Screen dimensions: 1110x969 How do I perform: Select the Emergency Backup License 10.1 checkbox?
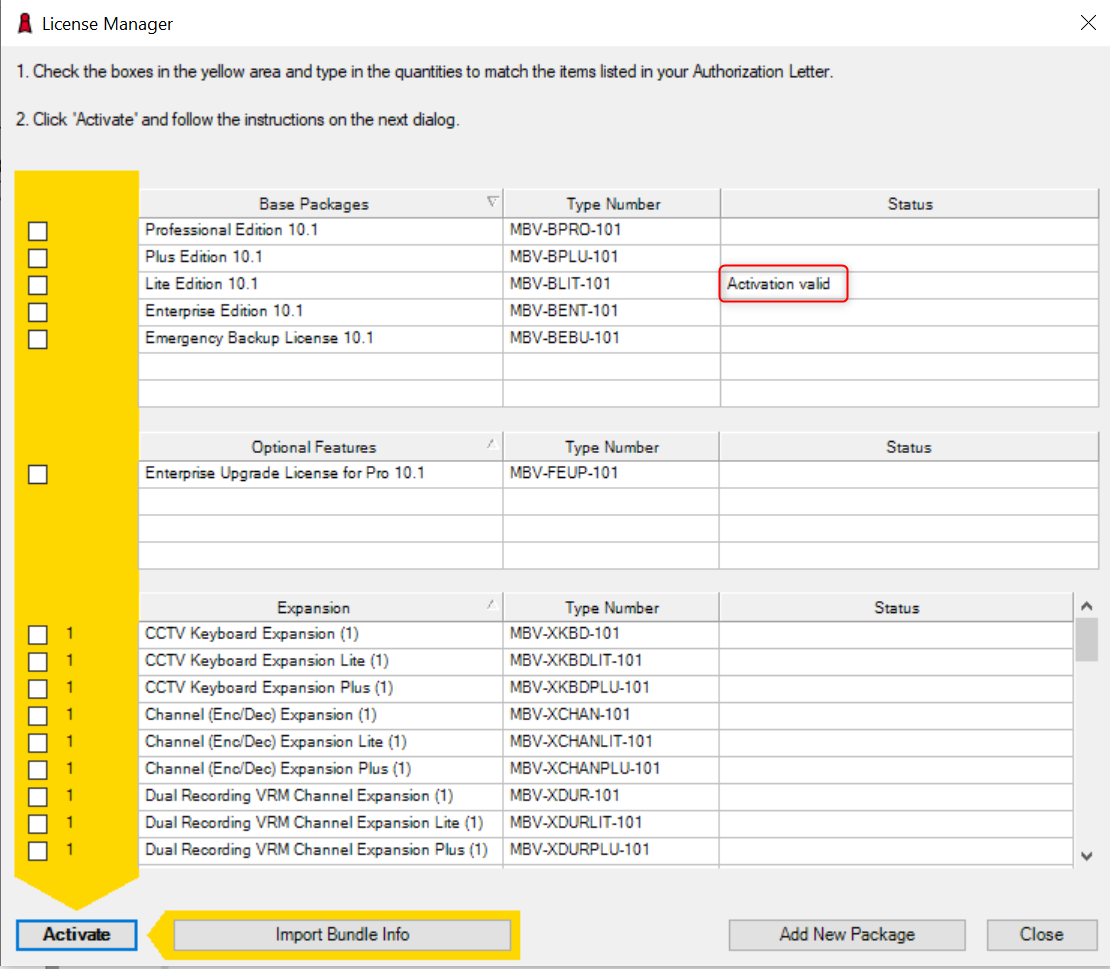38,340
